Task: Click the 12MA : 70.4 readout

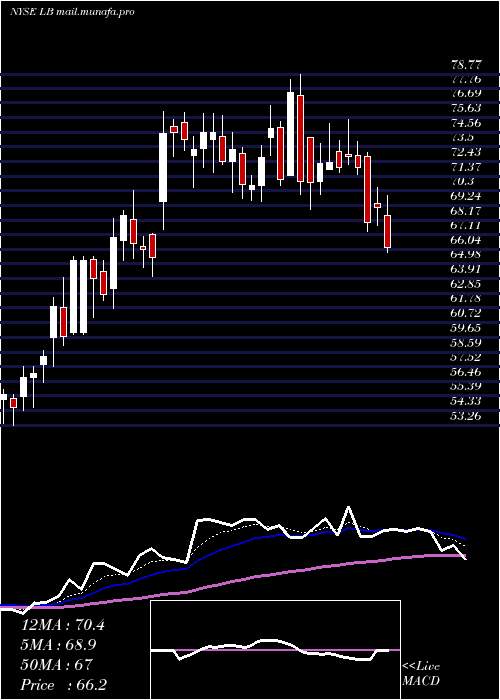Action: (x=63, y=625)
